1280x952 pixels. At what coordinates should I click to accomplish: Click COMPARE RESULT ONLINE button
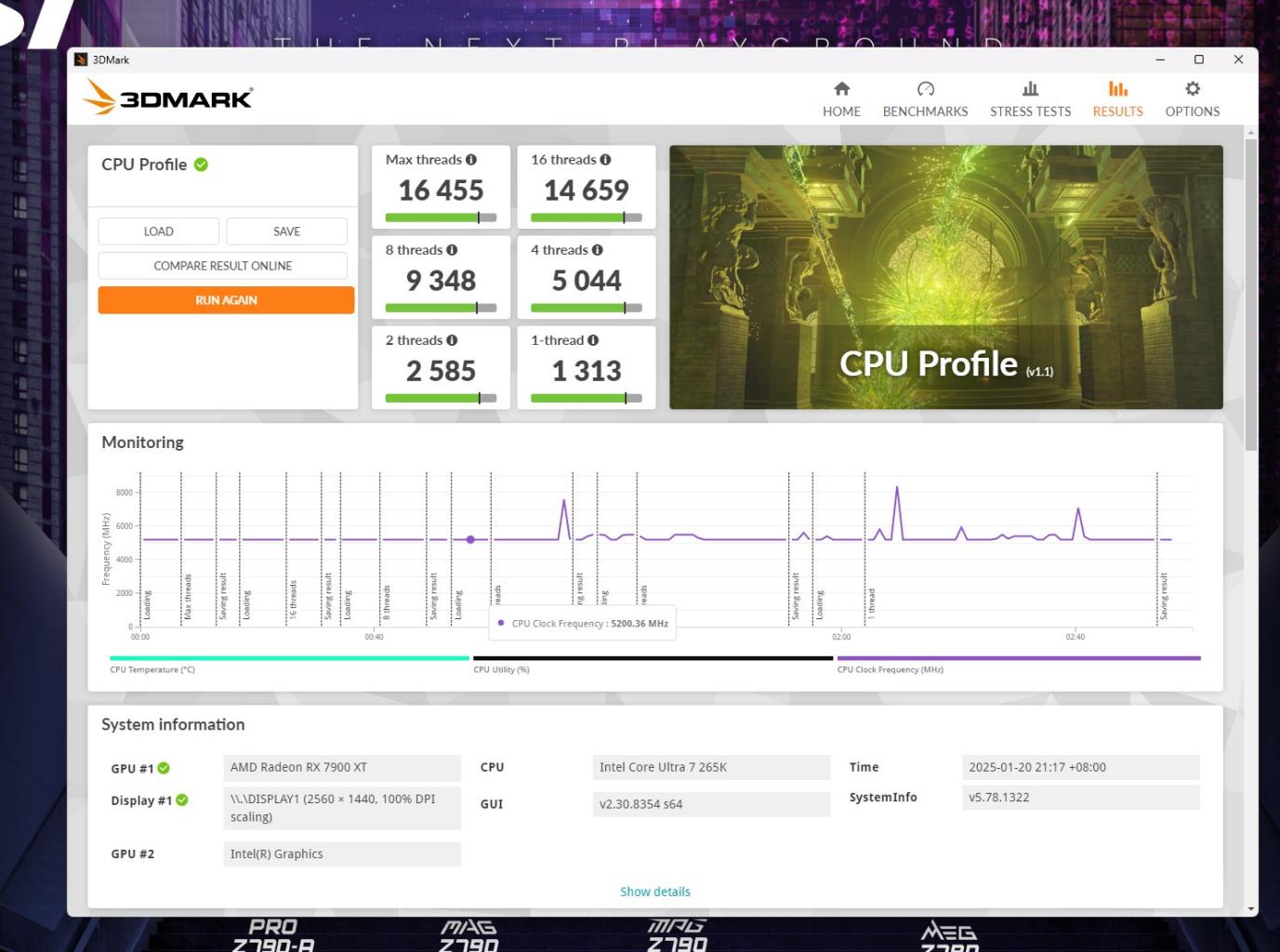[x=223, y=266]
